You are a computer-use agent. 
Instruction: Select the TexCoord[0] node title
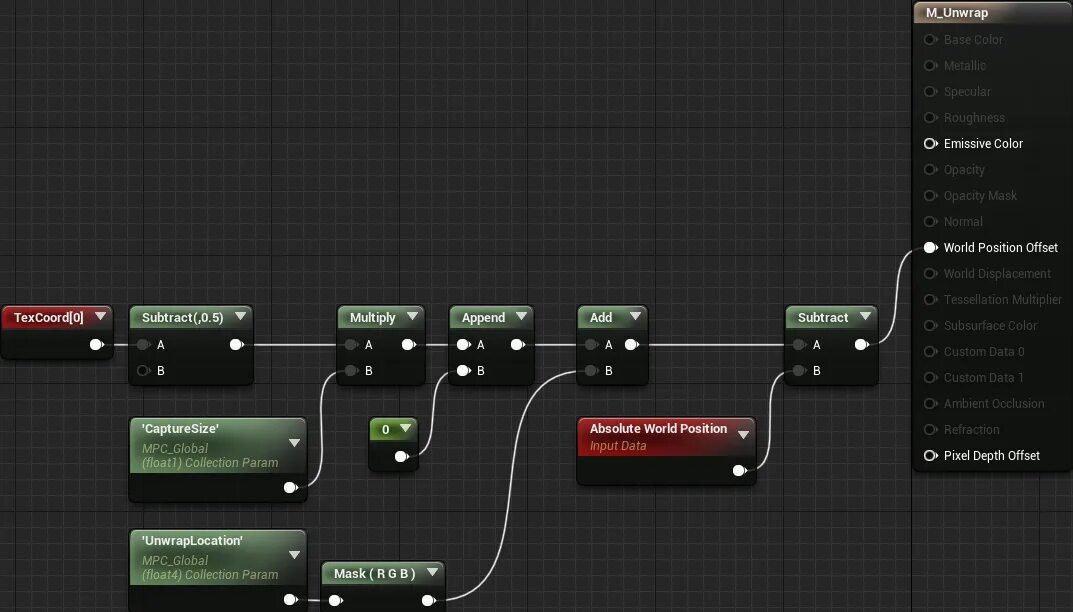(x=49, y=318)
